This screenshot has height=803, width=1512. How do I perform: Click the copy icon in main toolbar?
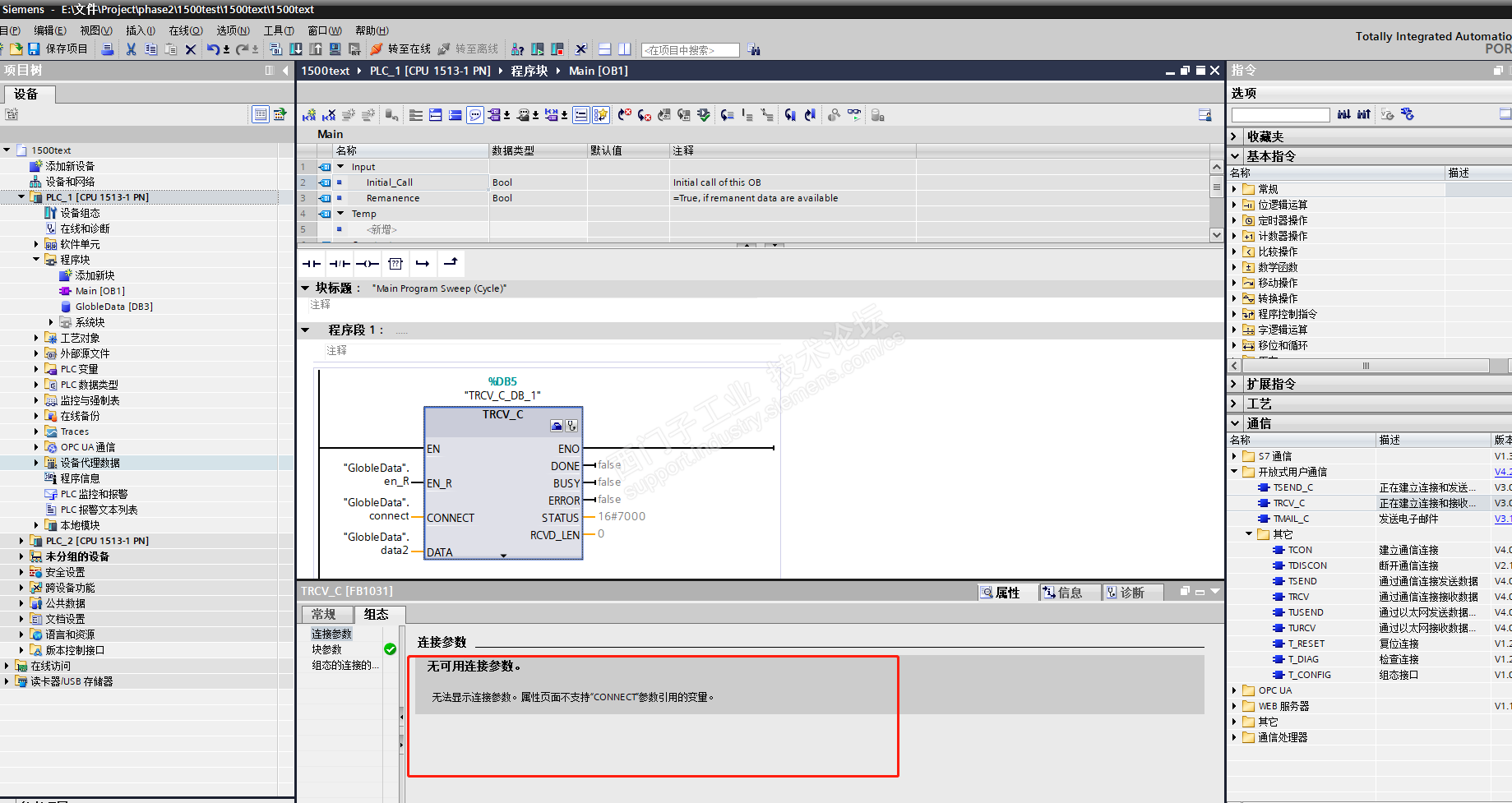(151, 49)
